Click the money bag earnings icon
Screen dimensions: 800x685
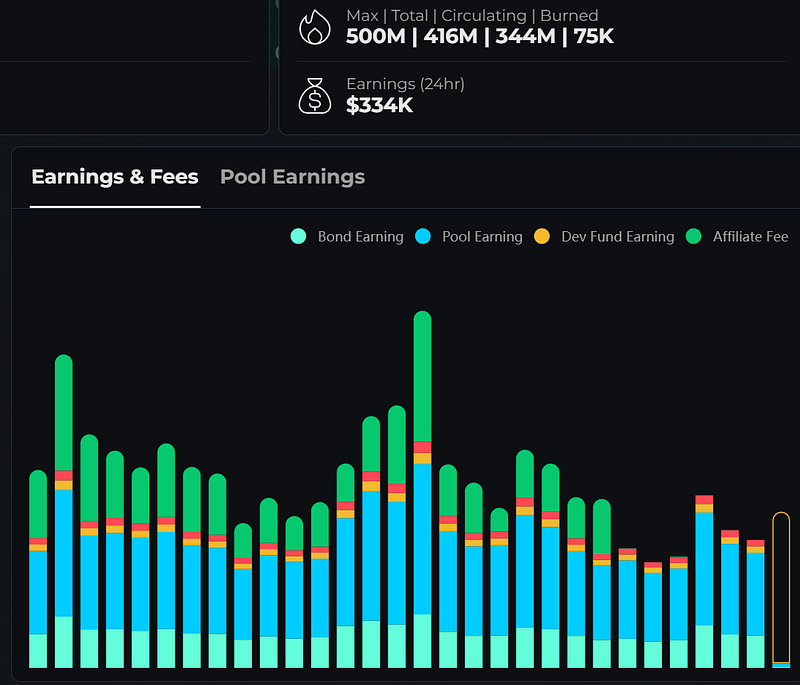click(x=314, y=96)
